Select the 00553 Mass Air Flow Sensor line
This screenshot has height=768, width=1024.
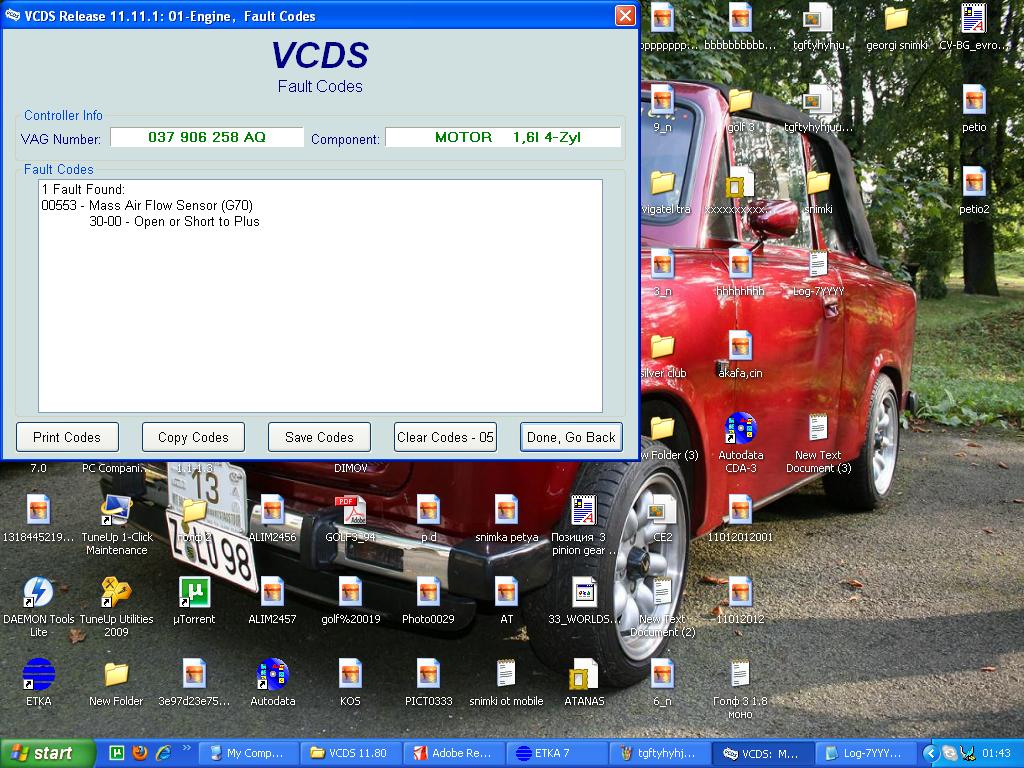click(x=148, y=205)
